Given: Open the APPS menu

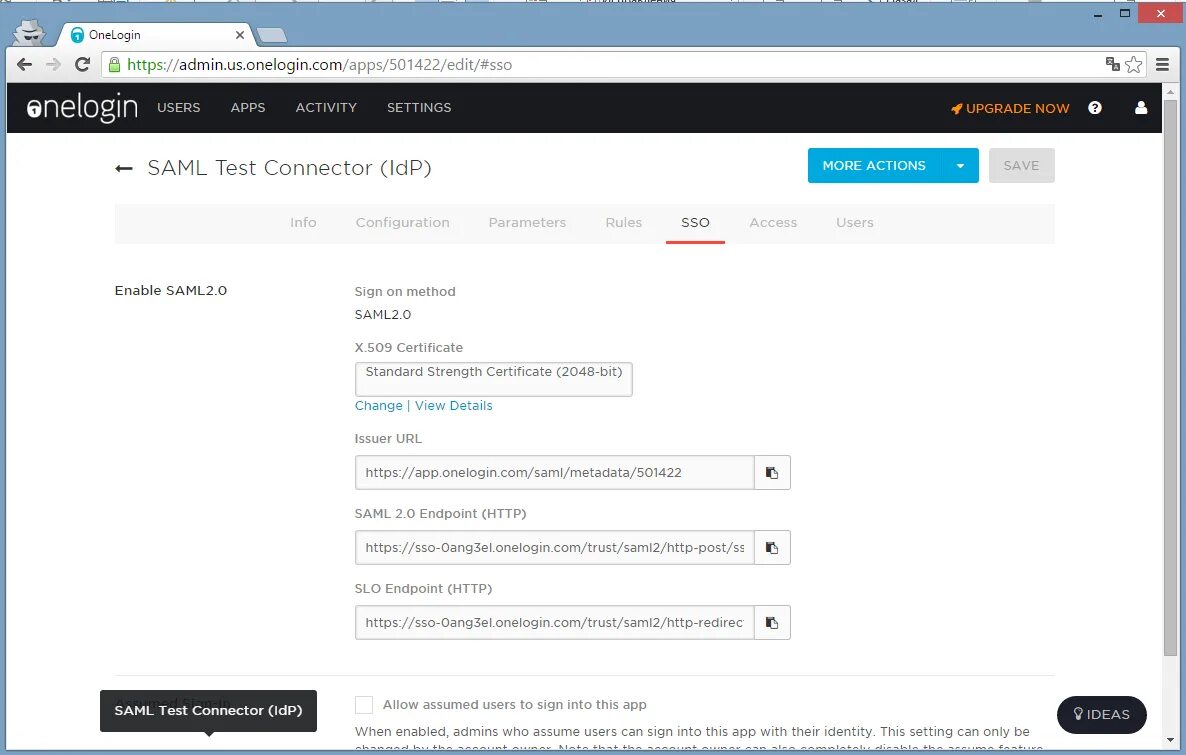Looking at the screenshot, I should [248, 107].
